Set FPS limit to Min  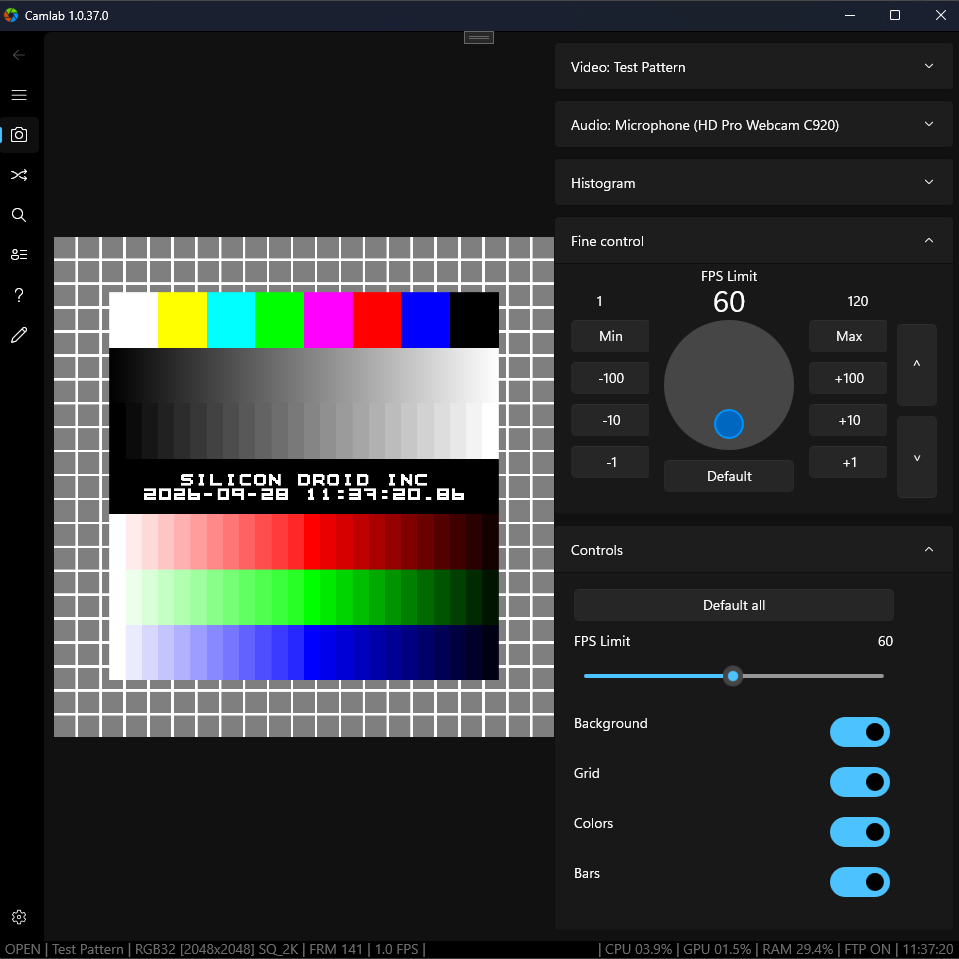(x=610, y=336)
